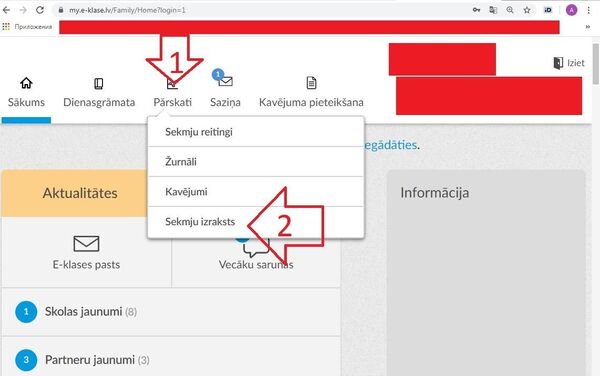
Task: Open the Pārskati dropdown menu
Action: (x=173, y=102)
